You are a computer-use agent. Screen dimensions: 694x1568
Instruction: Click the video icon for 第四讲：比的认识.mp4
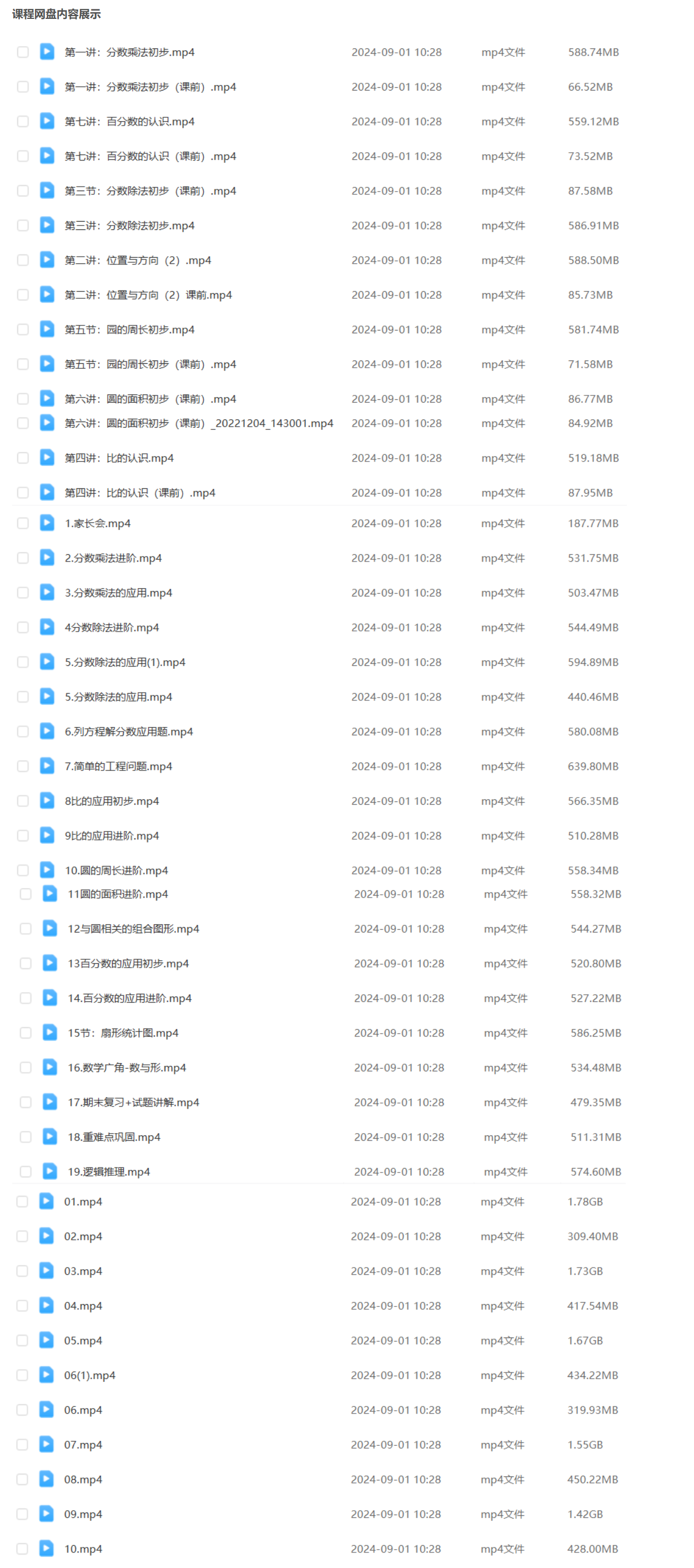(x=47, y=457)
